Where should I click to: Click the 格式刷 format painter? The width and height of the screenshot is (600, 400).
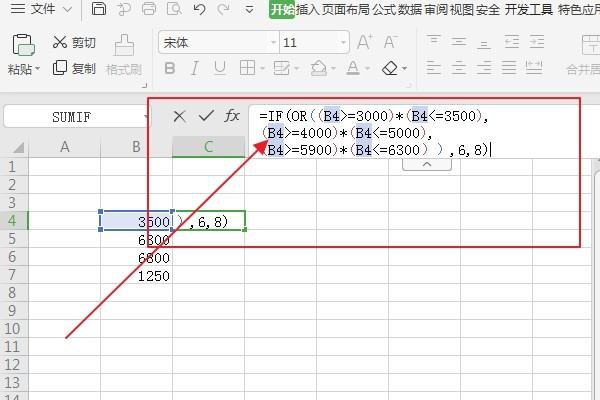click(124, 56)
